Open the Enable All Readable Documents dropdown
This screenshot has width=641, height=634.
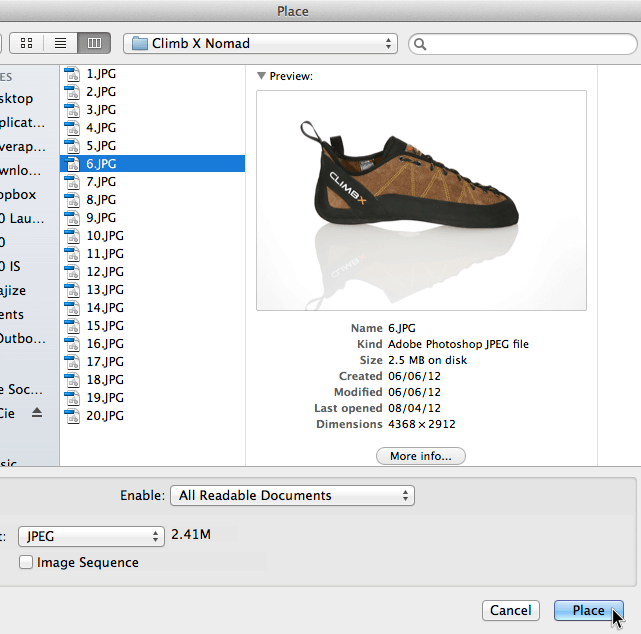coord(291,495)
